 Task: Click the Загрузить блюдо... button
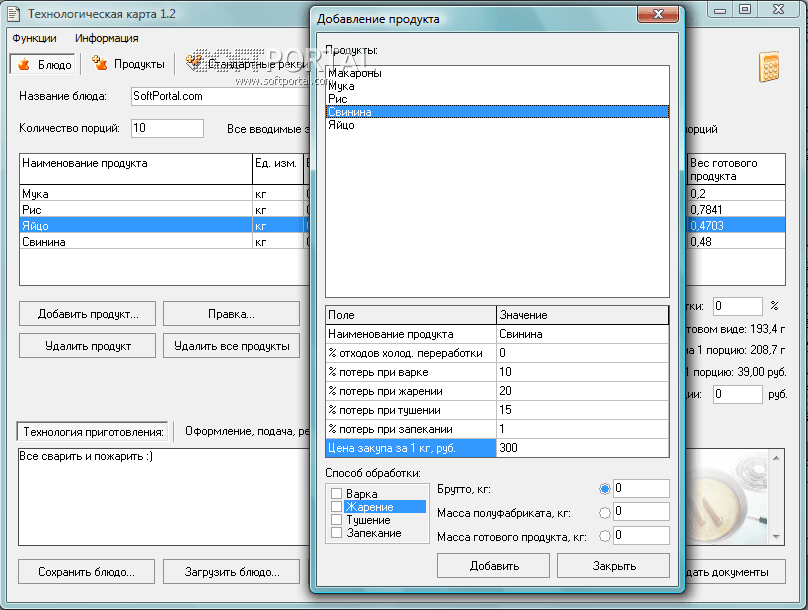click(231, 572)
